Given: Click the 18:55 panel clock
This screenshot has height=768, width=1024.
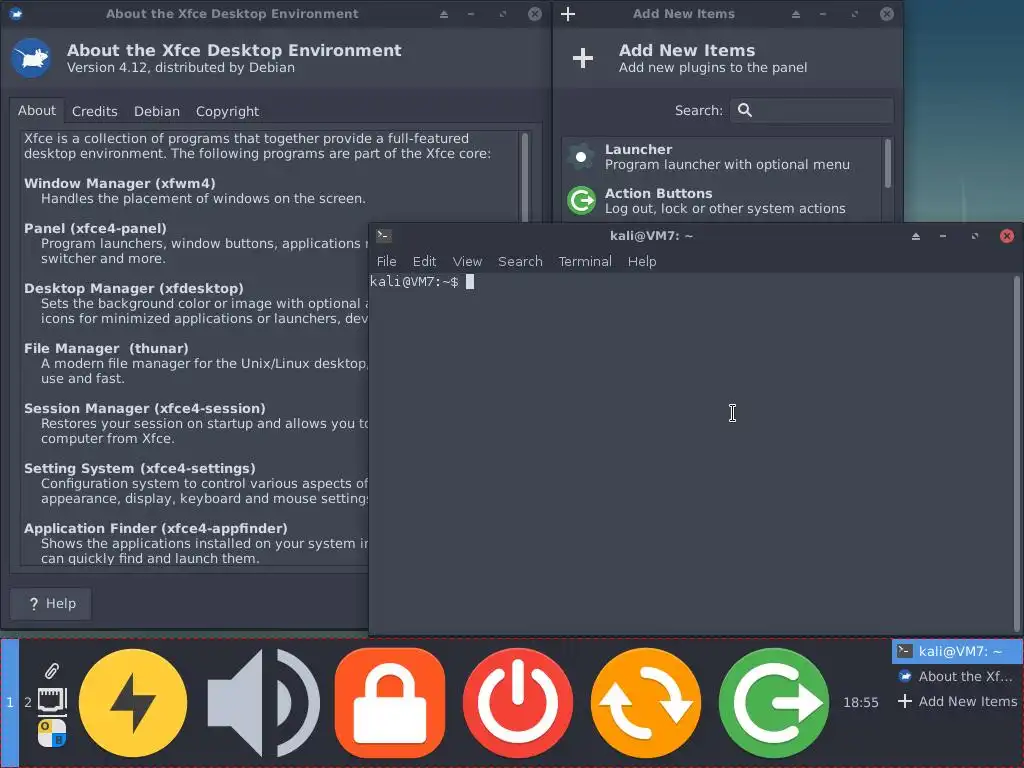Looking at the screenshot, I should pos(861,703).
